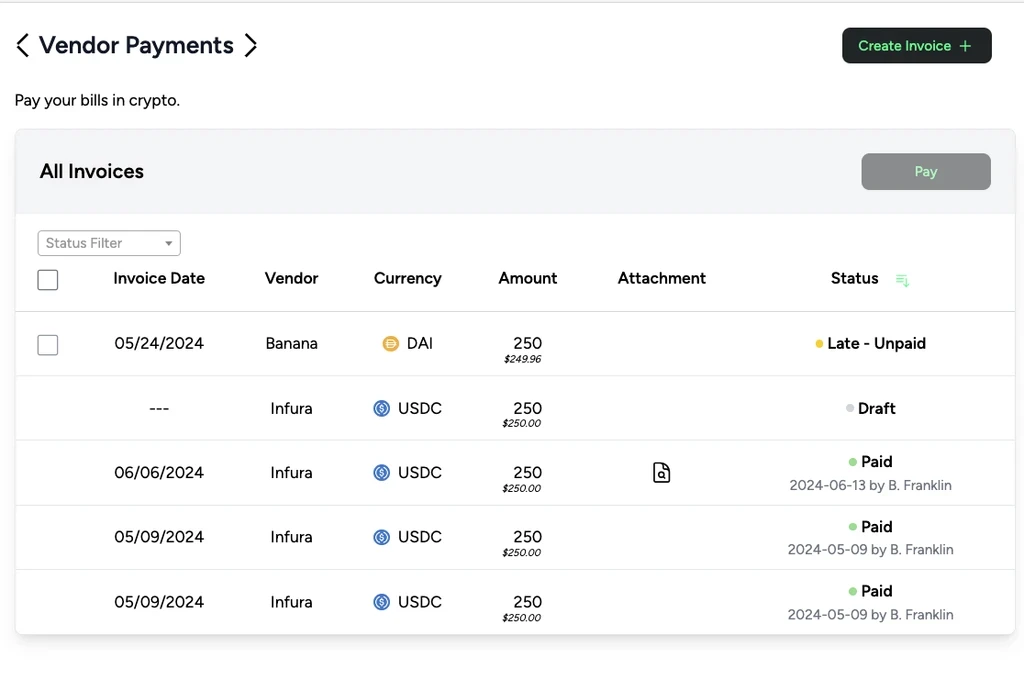Image resolution: width=1024 pixels, height=692 pixels.
Task: Click the Status Filter dropdown arrow
Action: (169, 243)
